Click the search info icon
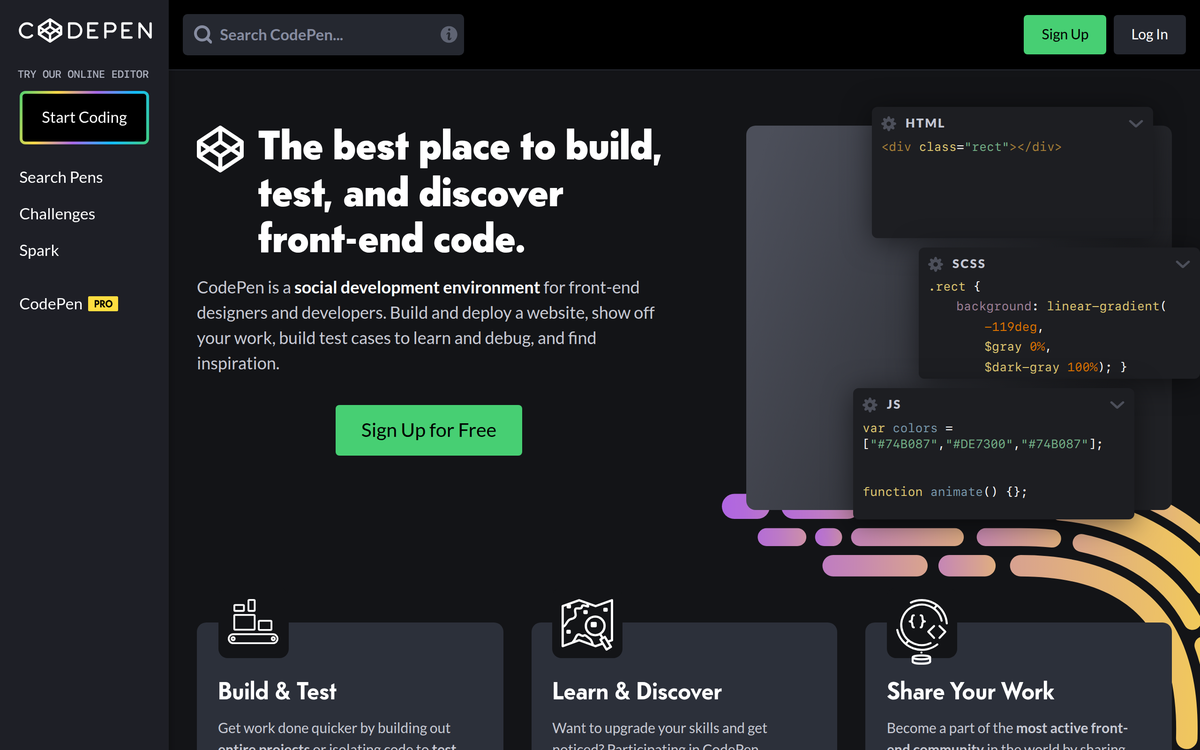The width and height of the screenshot is (1200, 750). [x=449, y=34]
